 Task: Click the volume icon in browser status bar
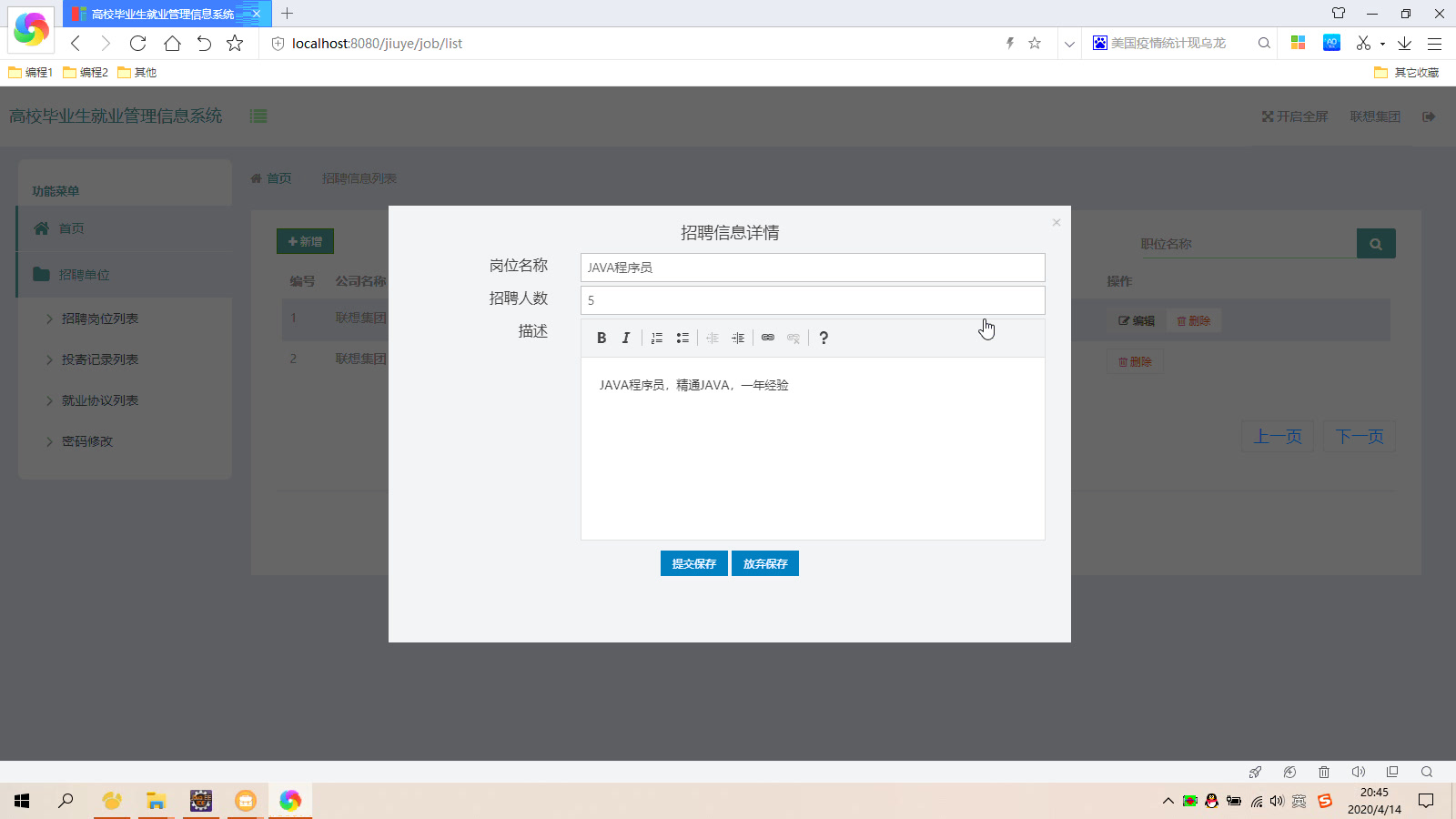coord(1358,772)
